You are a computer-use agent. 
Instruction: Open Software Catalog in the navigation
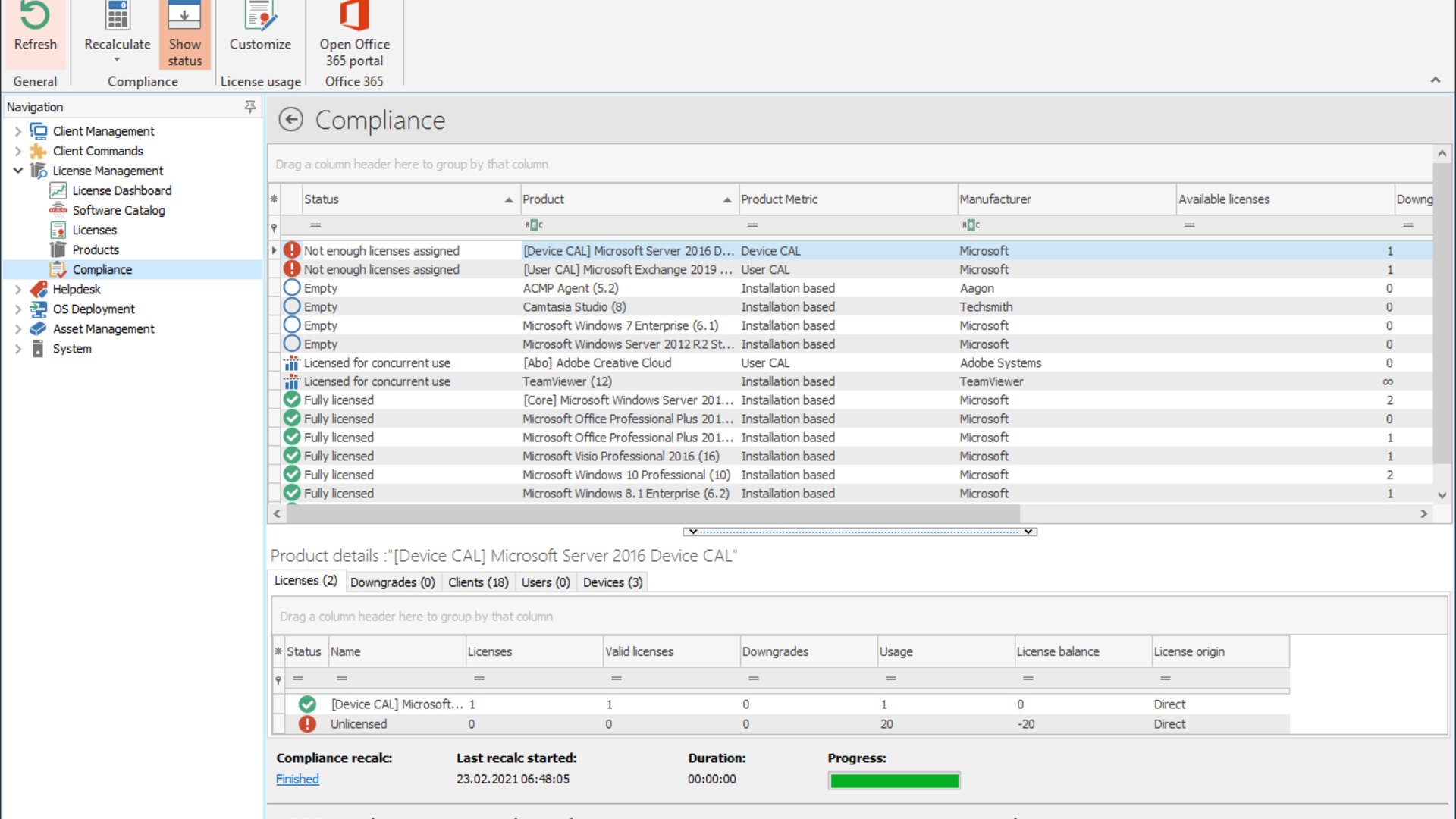[118, 210]
